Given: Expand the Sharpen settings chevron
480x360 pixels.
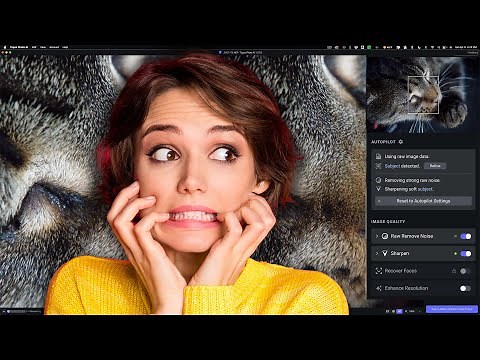Looking at the screenshot, I should [x=377, y=253].
